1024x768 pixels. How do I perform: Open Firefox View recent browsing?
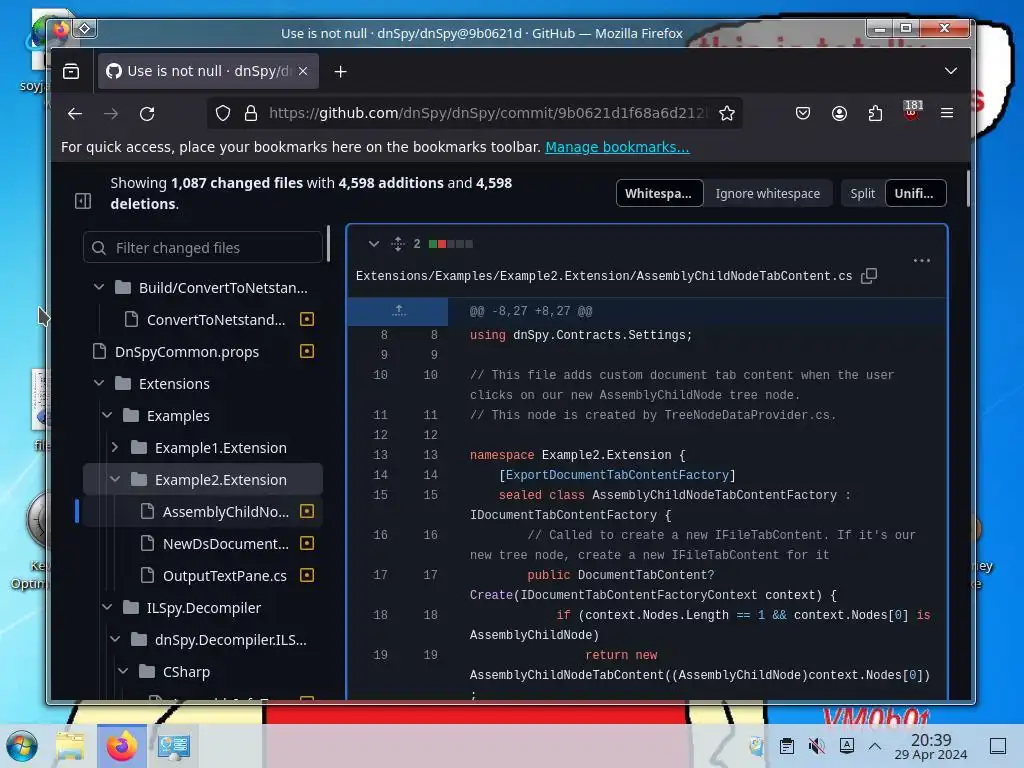[71, 71]
